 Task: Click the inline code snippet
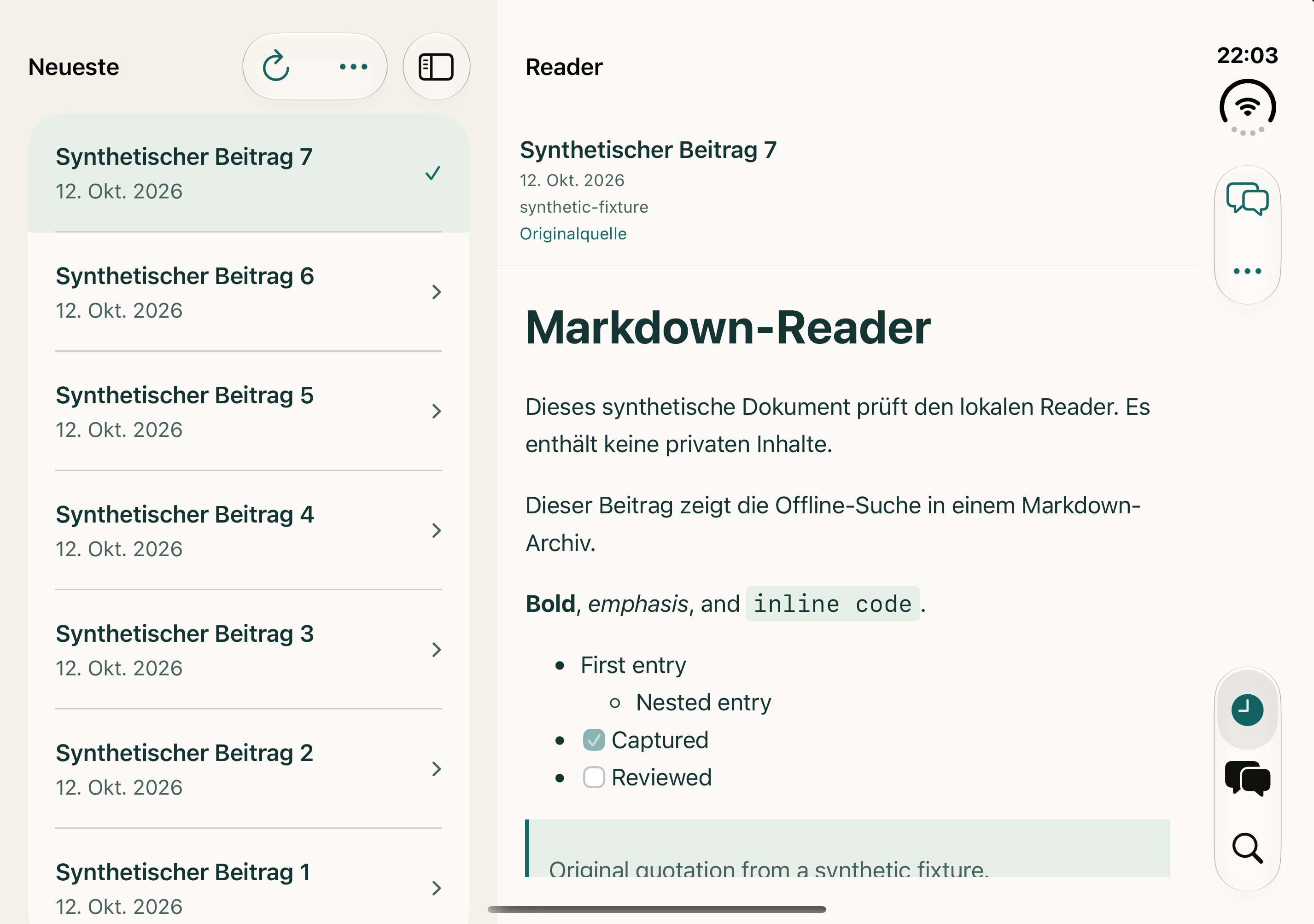pos(832,604)
